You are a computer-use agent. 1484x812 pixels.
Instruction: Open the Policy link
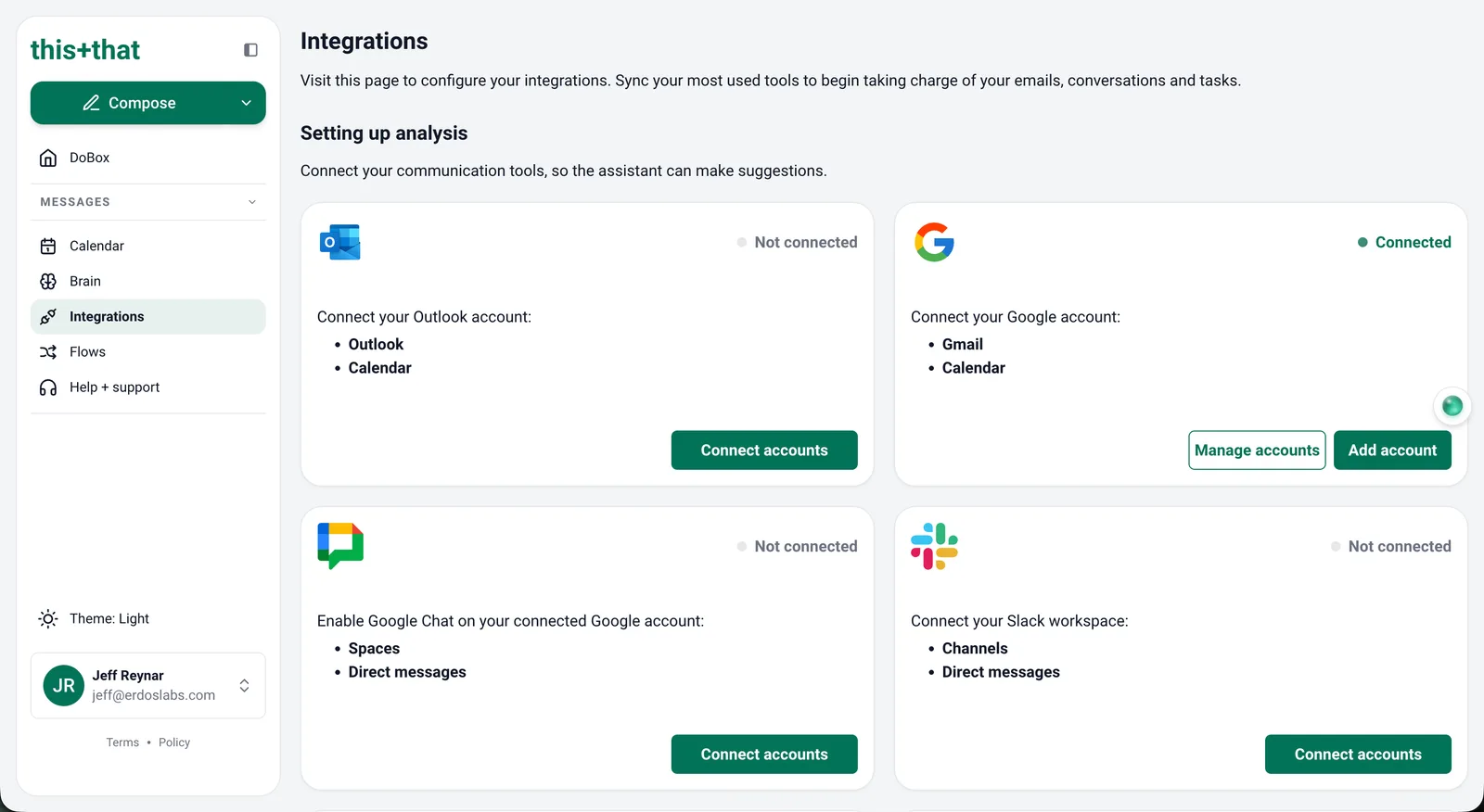pyautogui.click(x=174, y=742)
